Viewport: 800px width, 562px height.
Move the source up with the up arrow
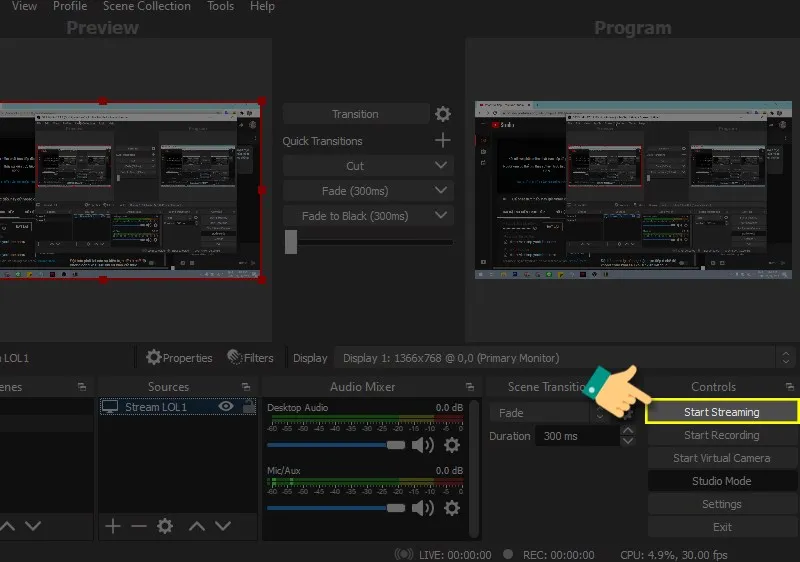coord(197,526)
